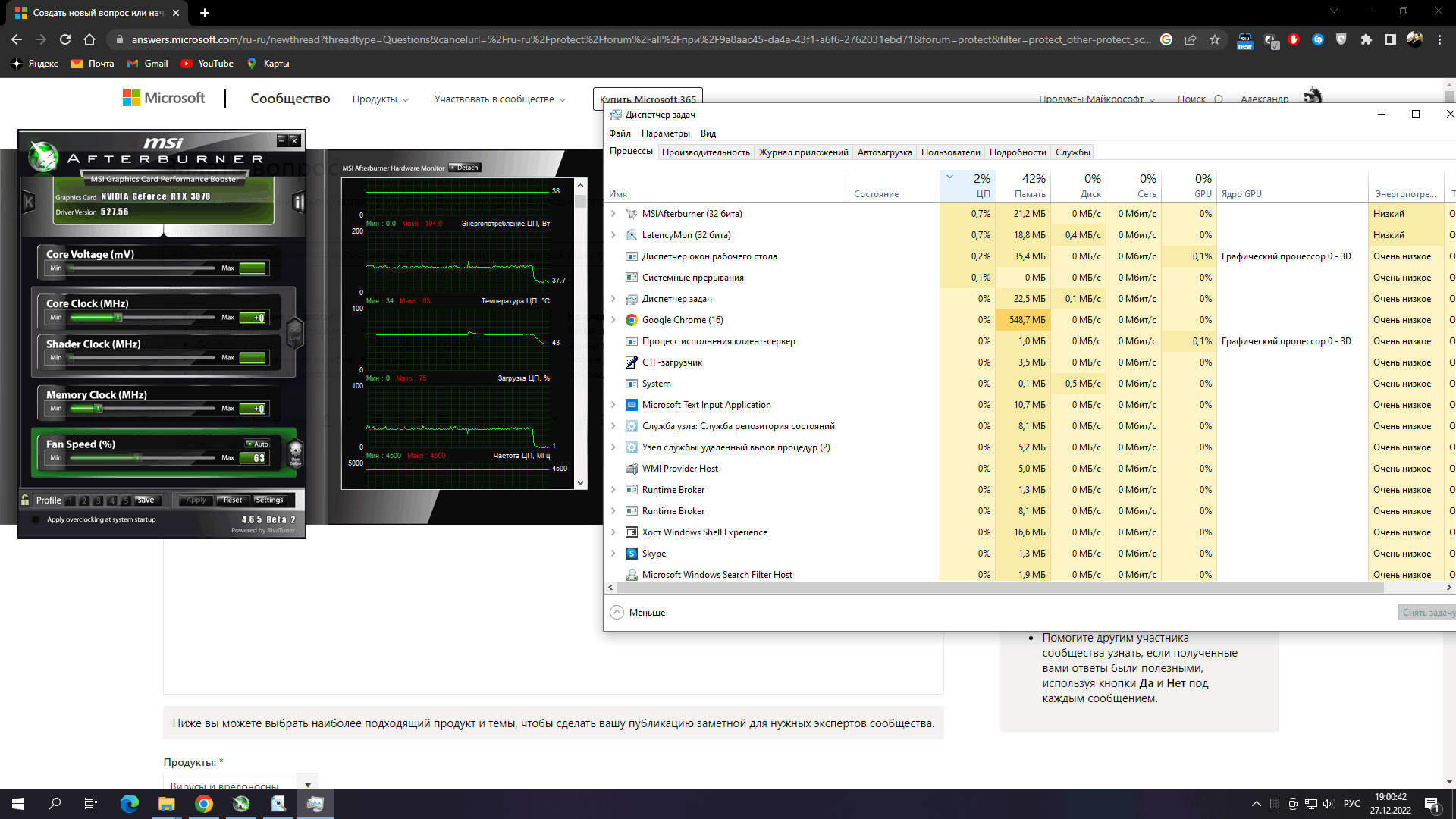Switch to Журнал приложений tab
The height and width of the screenshot is (819, 1456).
(803, 152)
